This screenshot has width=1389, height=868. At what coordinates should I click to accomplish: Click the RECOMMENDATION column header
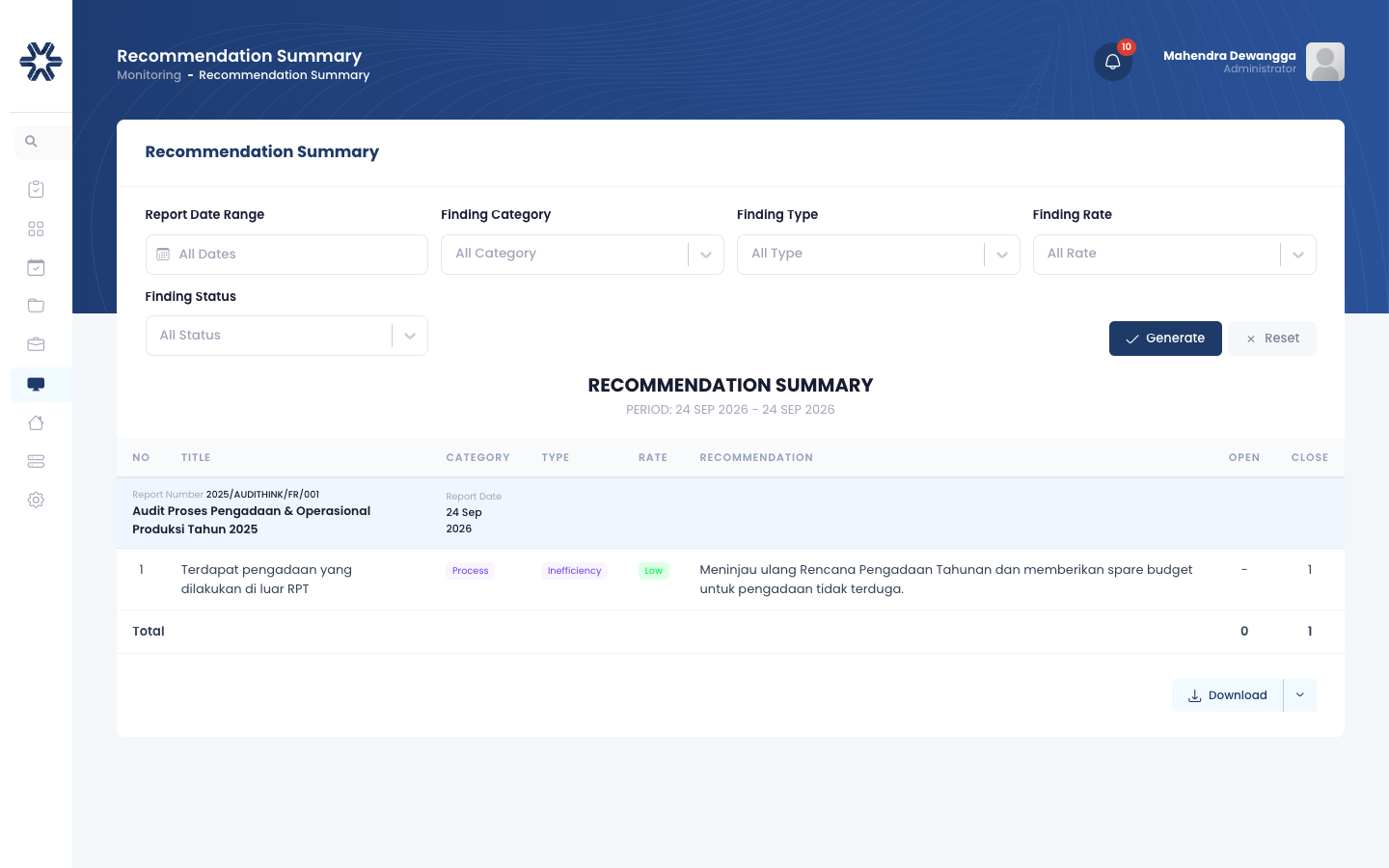coord(756,458)
